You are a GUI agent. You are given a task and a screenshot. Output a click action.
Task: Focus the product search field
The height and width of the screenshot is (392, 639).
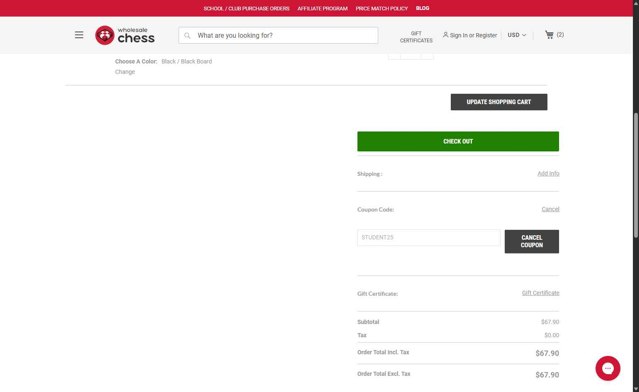278,35
